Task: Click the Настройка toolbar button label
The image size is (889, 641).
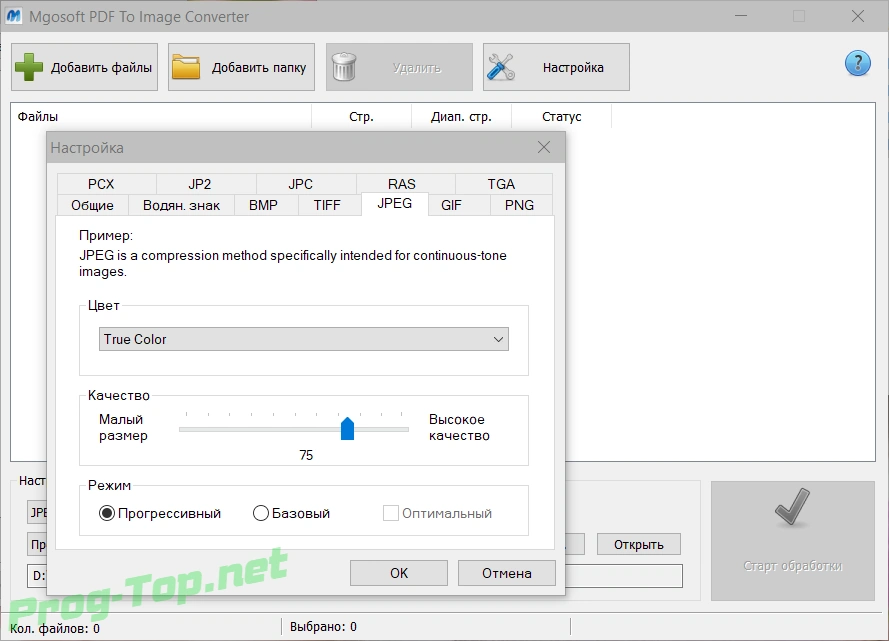Action: [x=573, y=67]
